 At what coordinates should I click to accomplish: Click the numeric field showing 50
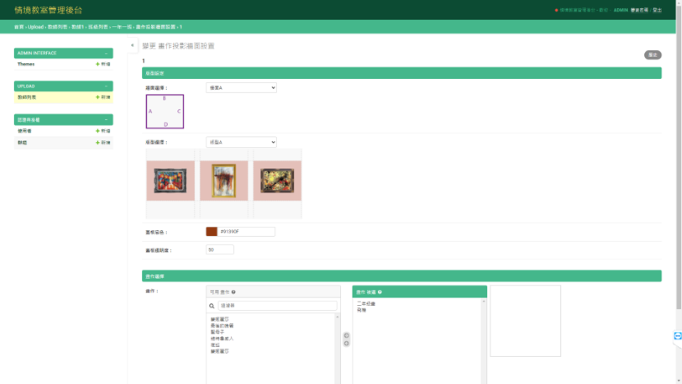click(220, 250)
